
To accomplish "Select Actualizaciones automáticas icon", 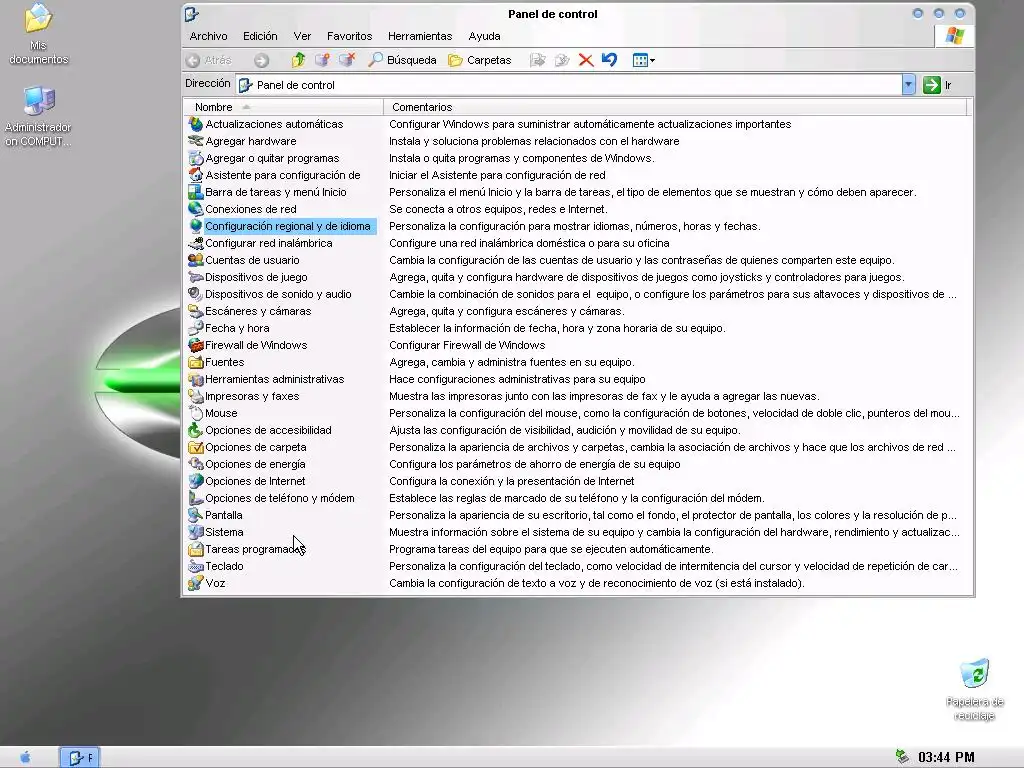I will coord(195,123).
